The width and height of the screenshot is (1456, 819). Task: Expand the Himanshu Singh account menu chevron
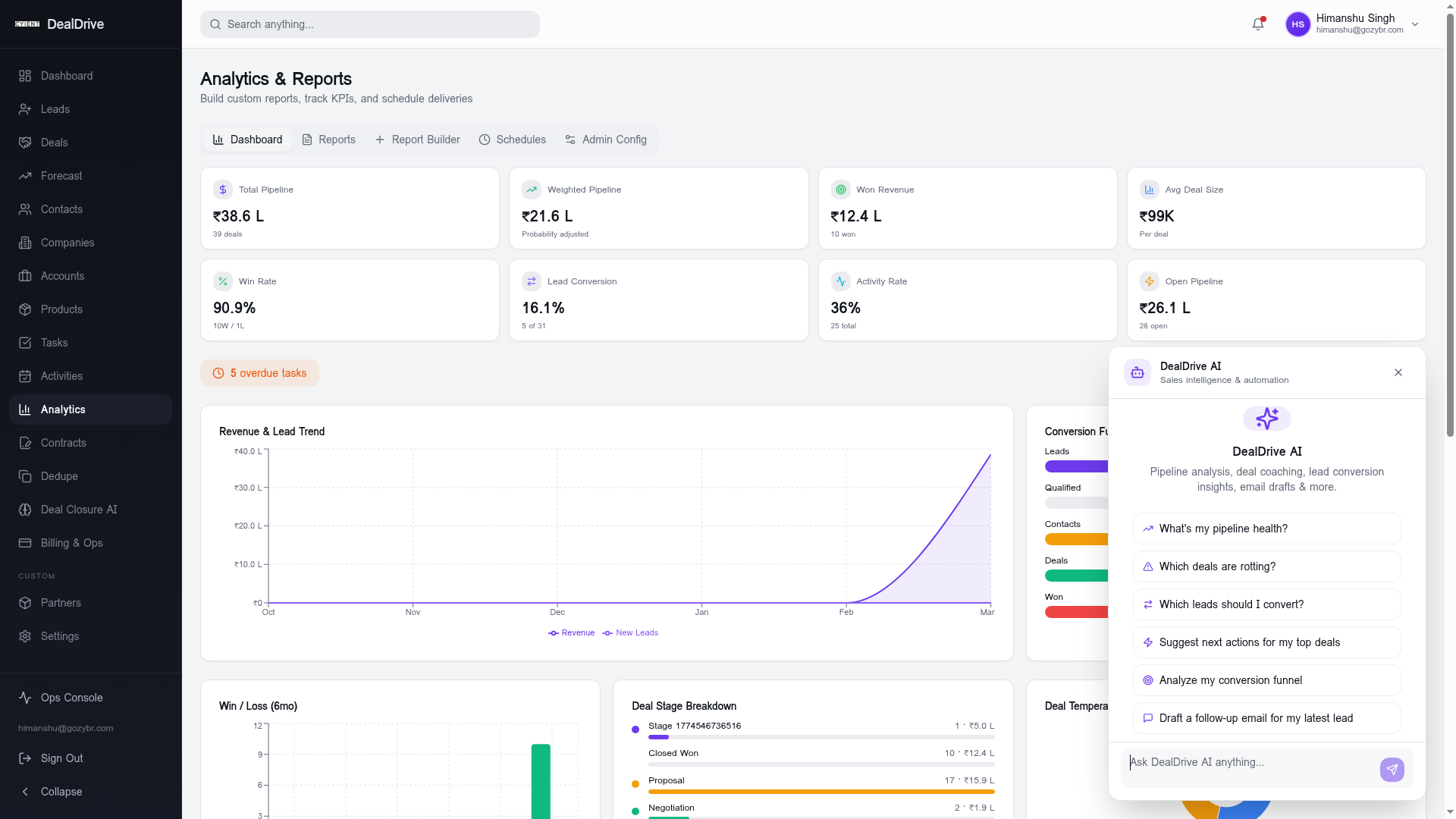point(1415,24)
